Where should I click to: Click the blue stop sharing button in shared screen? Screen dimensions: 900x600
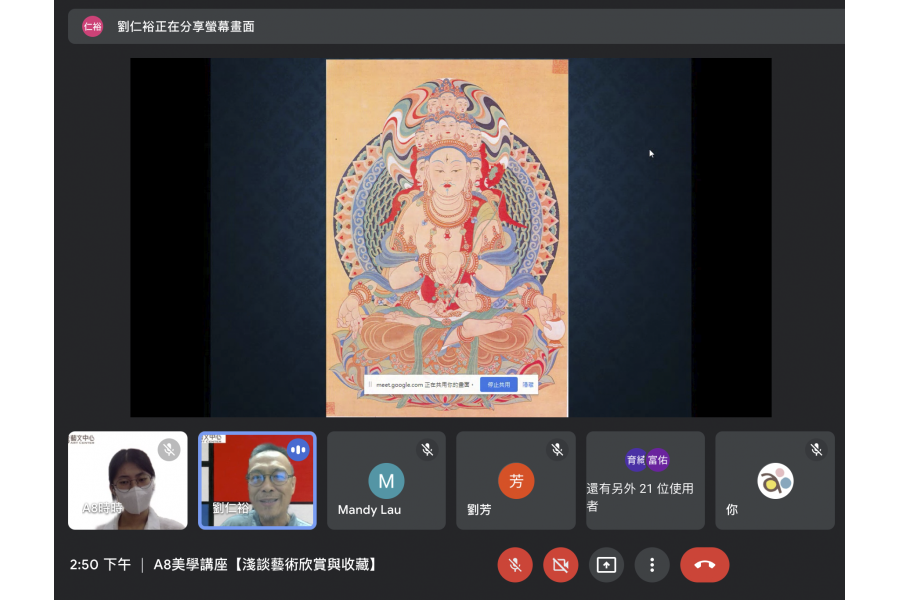pyautogui.click(x=498, y=385)
